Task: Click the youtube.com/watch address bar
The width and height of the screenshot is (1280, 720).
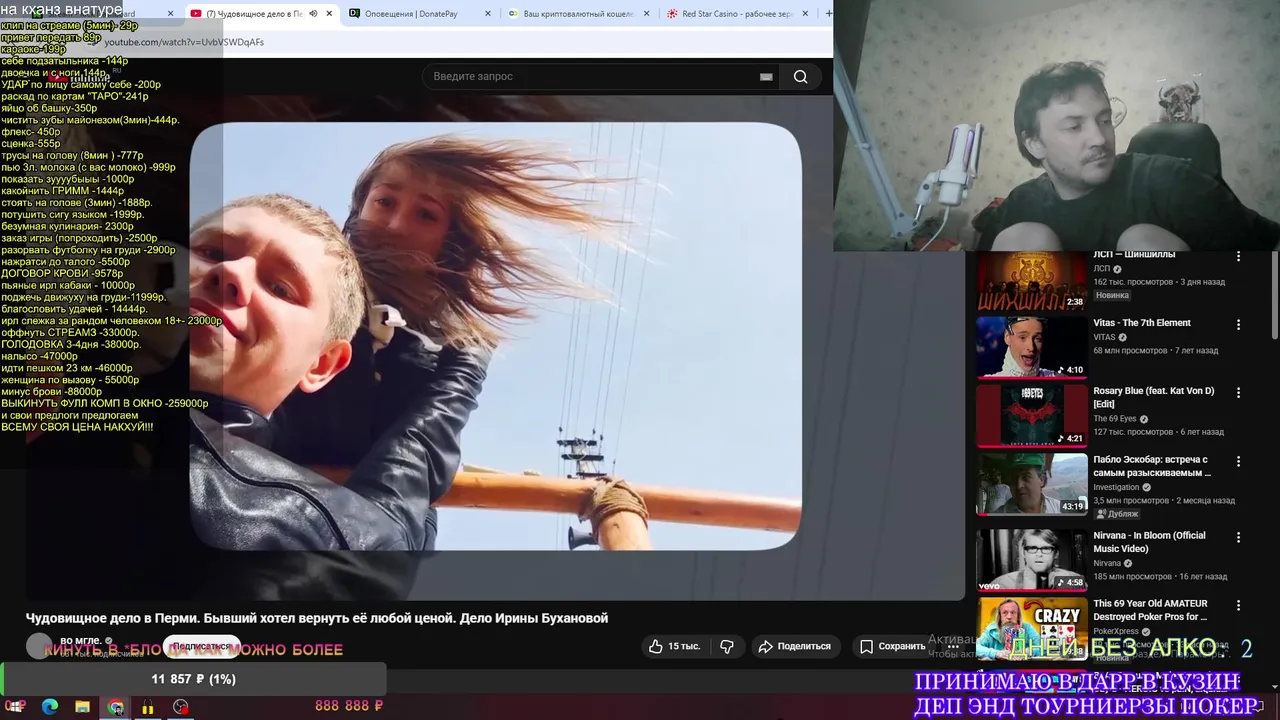Action: (185, 42)
